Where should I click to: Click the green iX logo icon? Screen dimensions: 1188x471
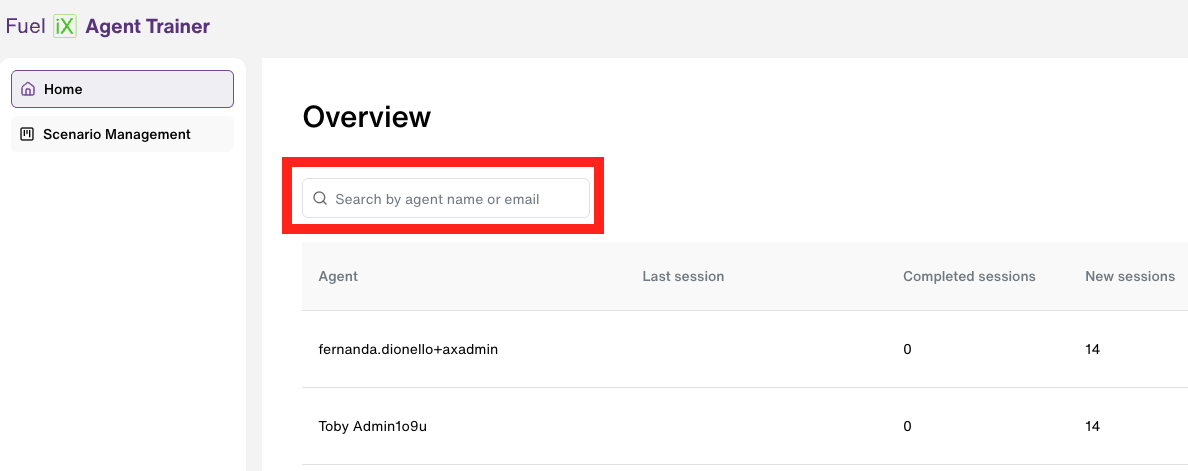click(65, 27)
